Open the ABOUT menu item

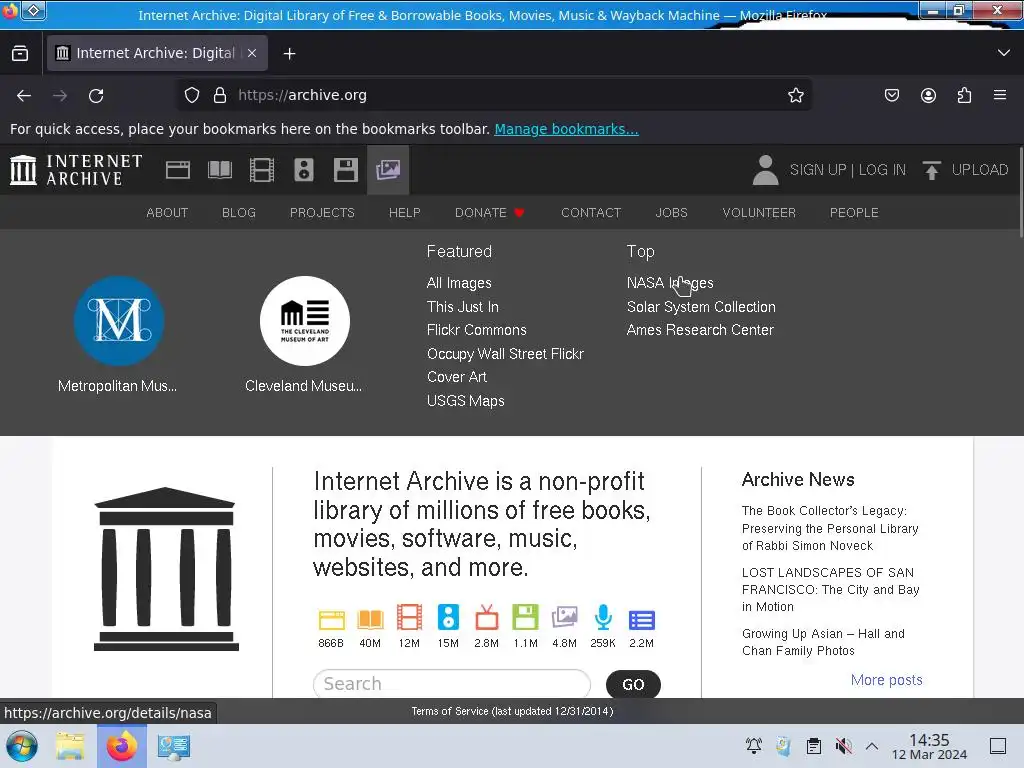167,213
